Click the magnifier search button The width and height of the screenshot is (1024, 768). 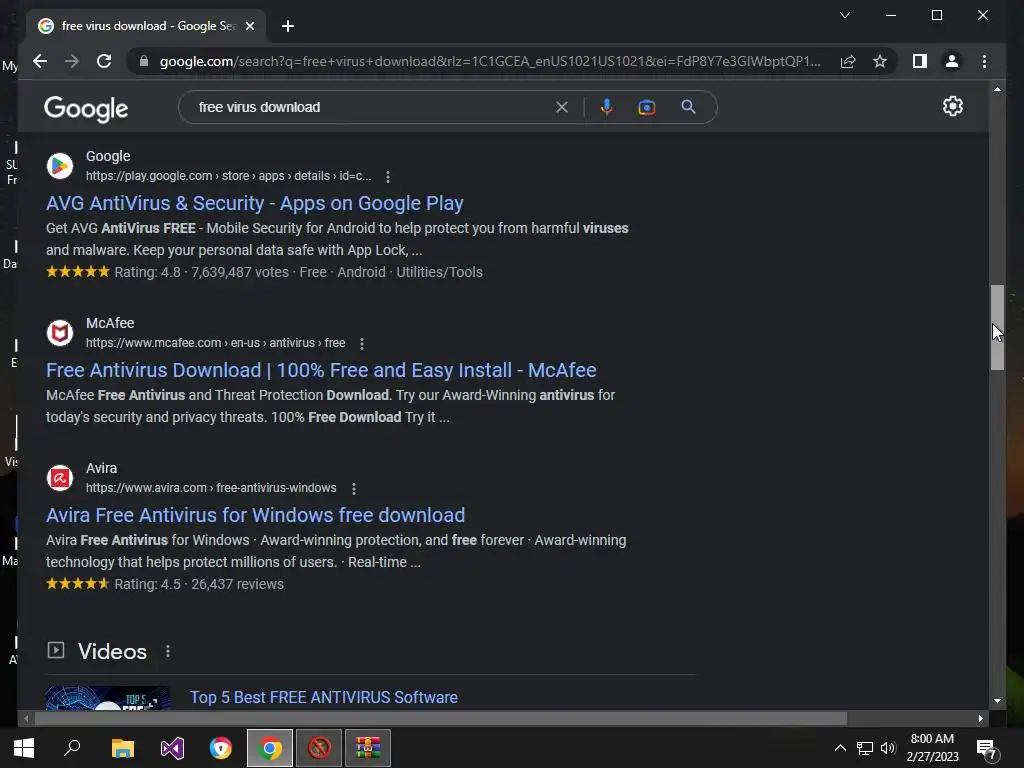tap(688, 107)
